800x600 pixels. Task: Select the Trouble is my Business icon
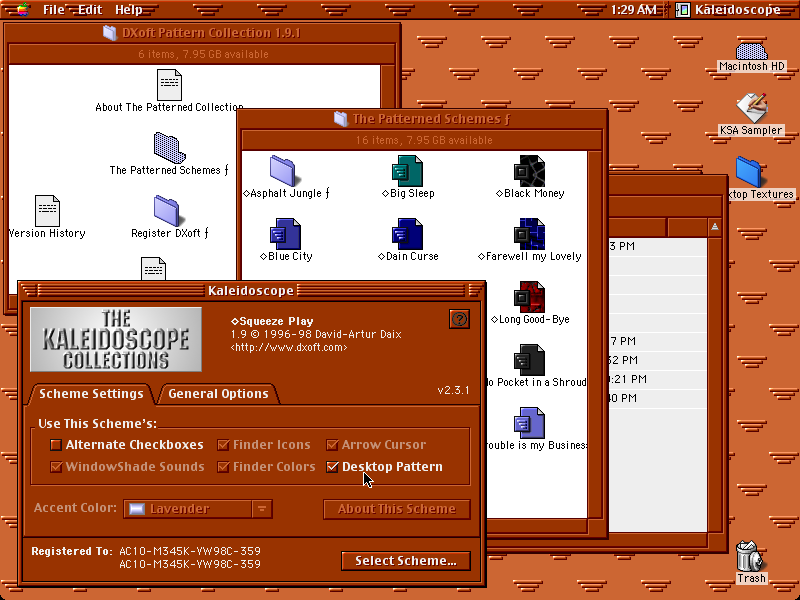pyautogui.click(x=529, y=423)
